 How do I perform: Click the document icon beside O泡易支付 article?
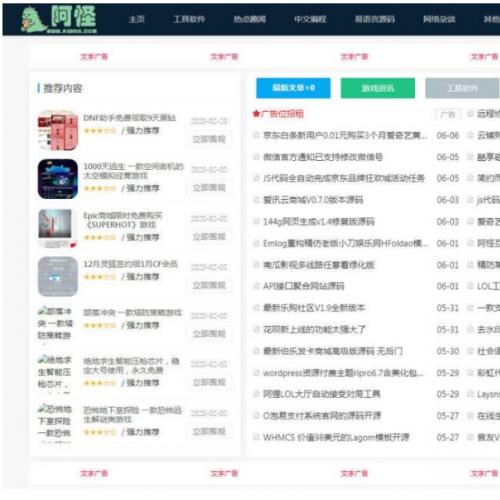[256, 416]
